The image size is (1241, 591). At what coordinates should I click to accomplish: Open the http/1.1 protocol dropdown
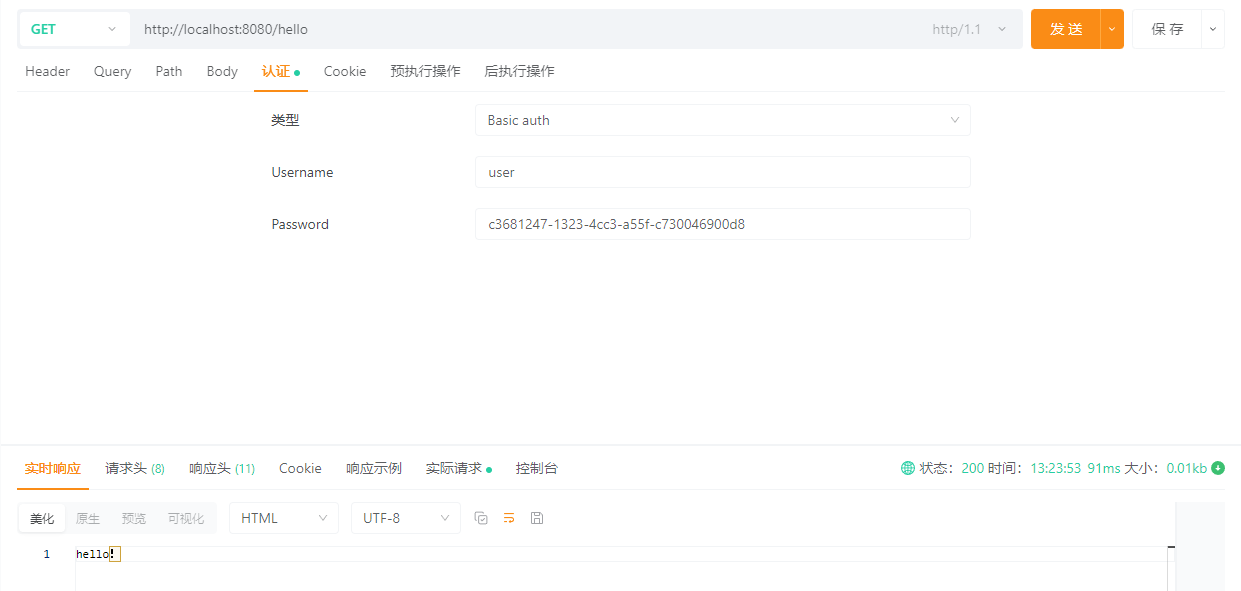[969, 29]
